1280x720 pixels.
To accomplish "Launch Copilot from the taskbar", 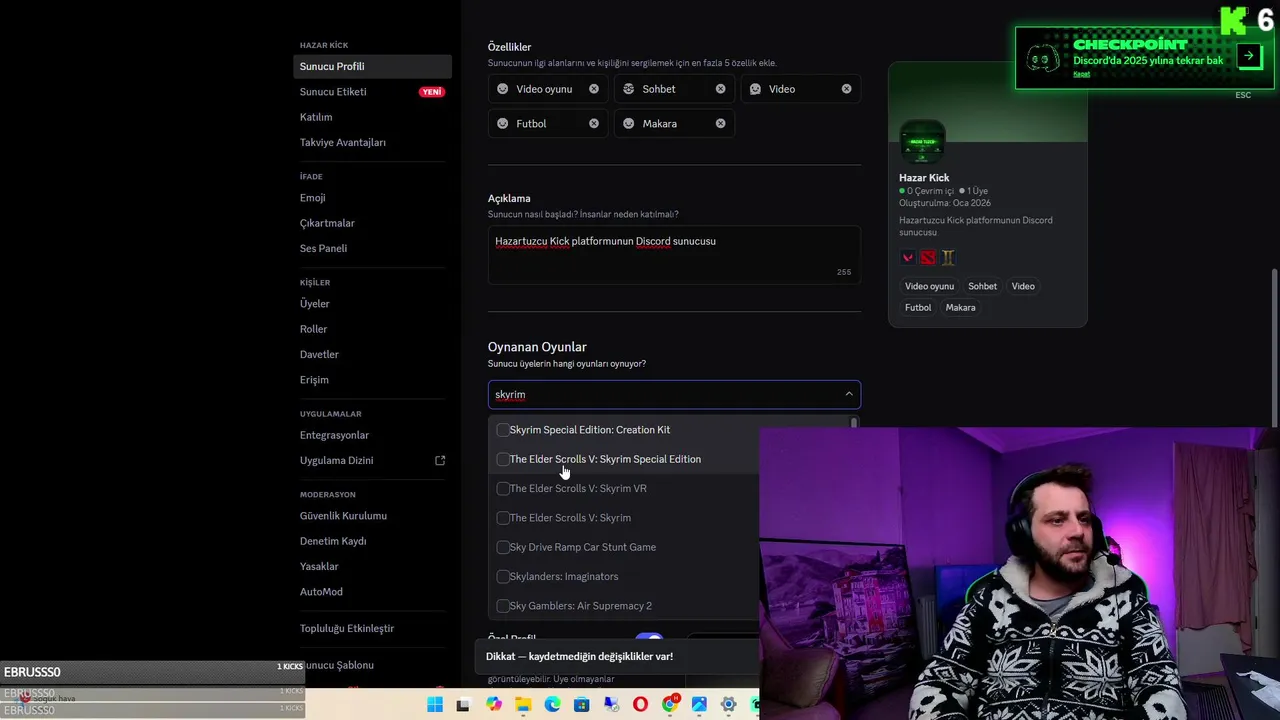I will 494,705.
